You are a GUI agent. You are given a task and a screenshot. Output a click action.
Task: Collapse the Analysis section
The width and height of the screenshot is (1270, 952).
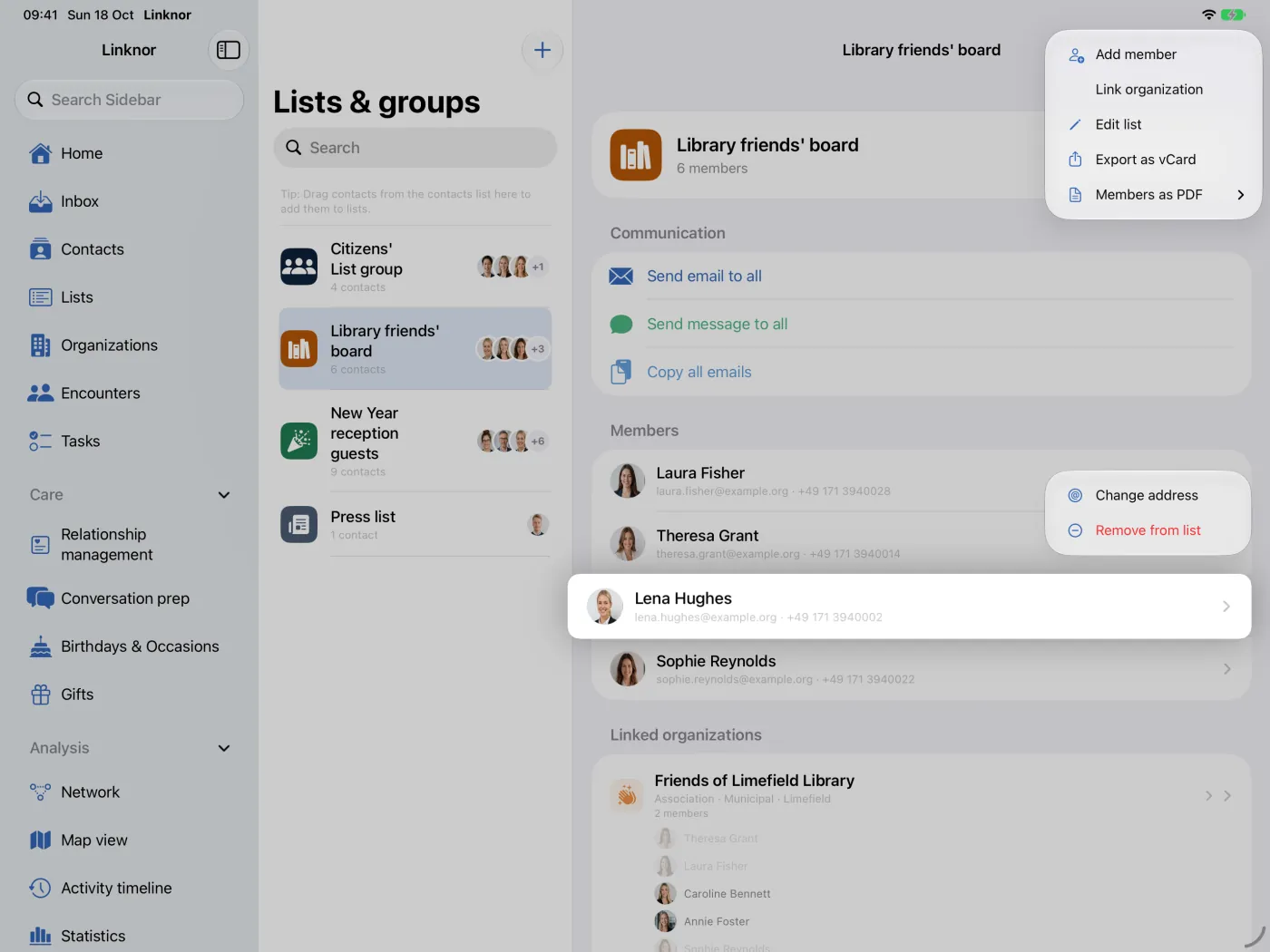[x=224, y=748]
